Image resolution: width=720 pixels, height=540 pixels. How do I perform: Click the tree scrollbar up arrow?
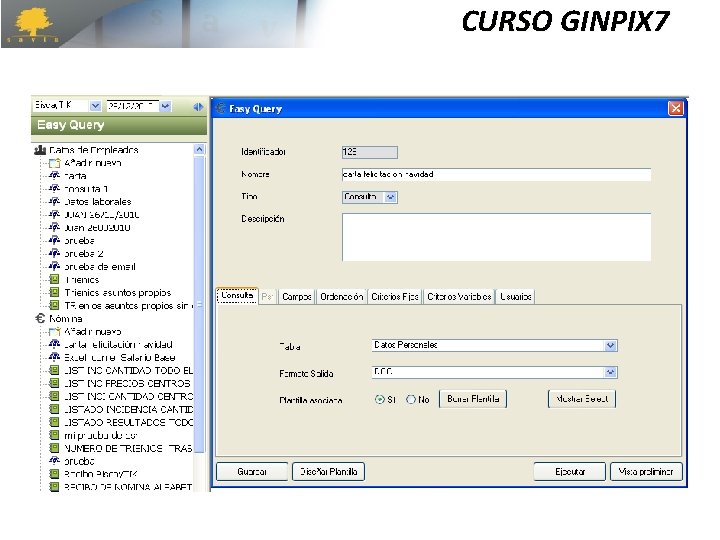point(199,150)
